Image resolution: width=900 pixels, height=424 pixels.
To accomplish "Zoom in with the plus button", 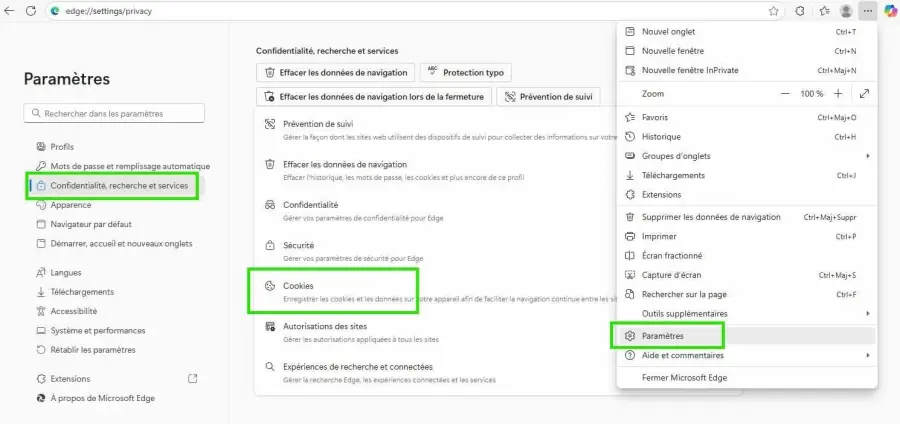I will pos(838,93).
